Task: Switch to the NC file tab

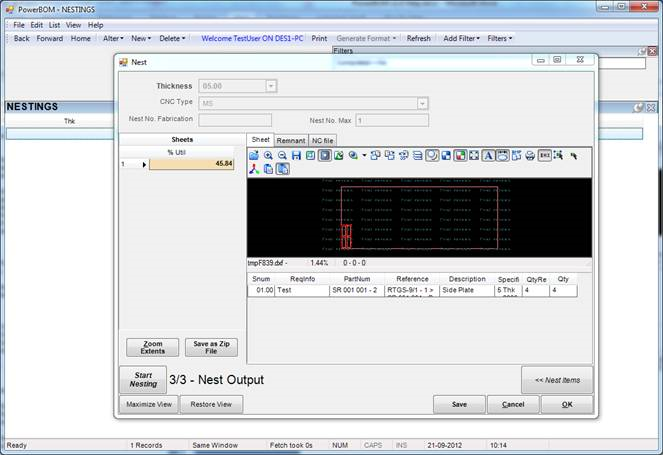Action: click(324, 140)
